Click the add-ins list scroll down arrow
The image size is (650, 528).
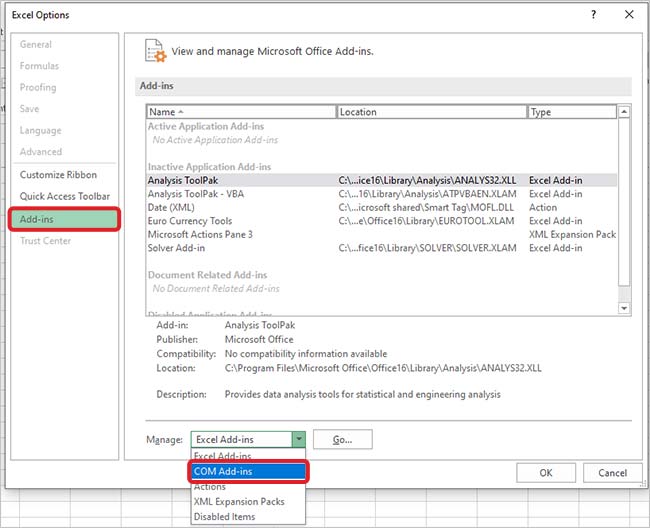pos(624,308)
